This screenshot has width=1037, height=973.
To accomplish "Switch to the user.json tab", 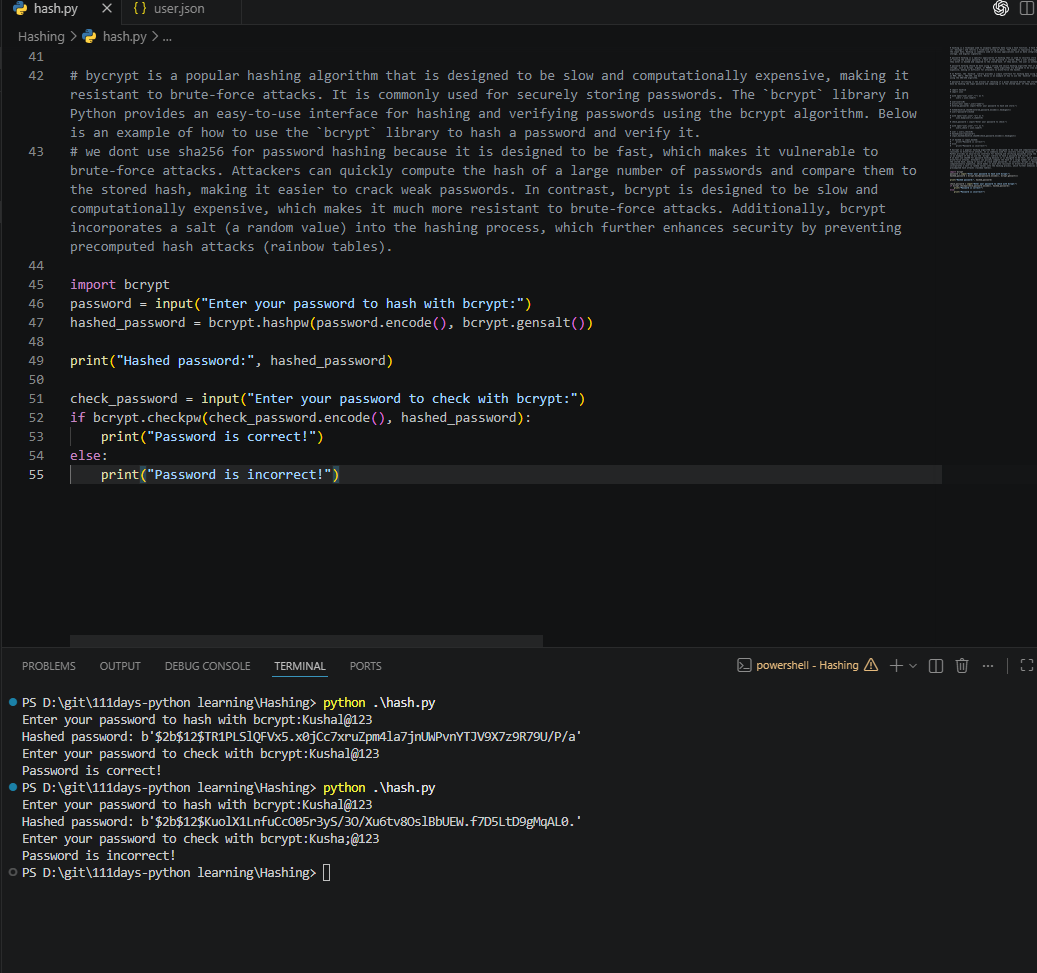I will click(x=169, y=9).
